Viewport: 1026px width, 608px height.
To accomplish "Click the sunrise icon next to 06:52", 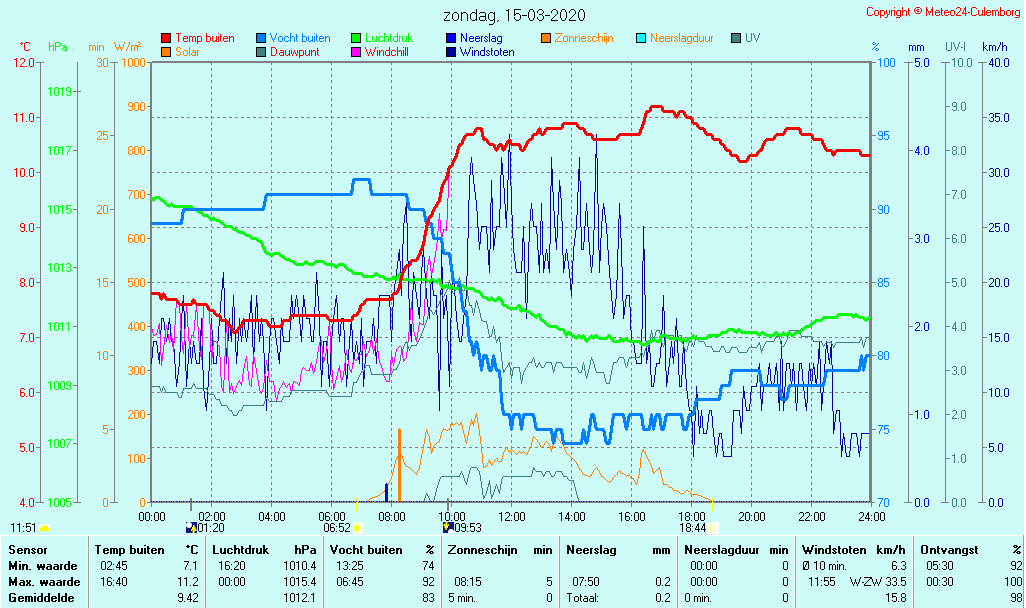I will point(357,527).
